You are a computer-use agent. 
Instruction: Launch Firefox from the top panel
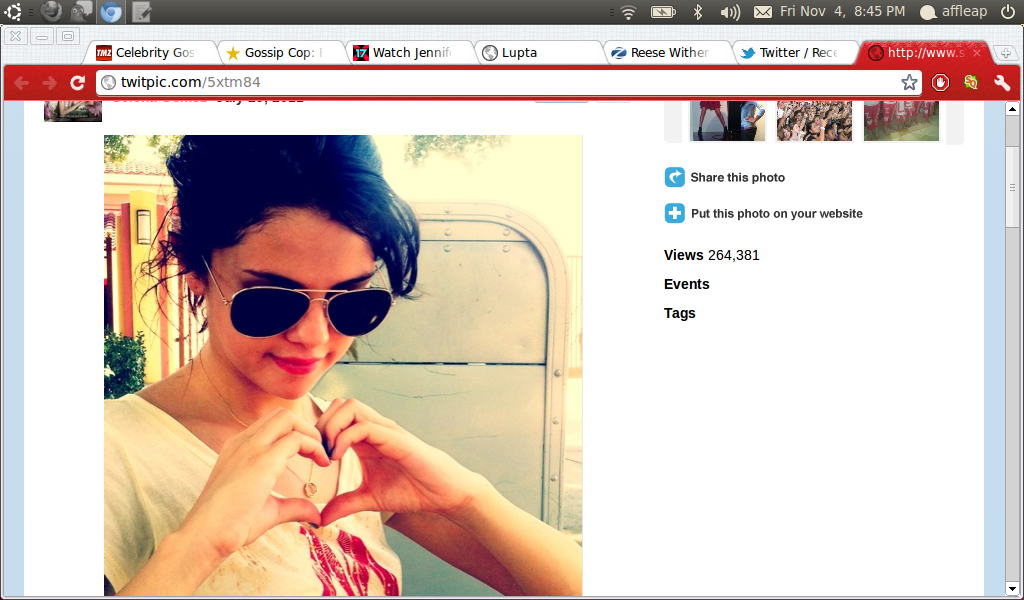[x=52, y=11]
